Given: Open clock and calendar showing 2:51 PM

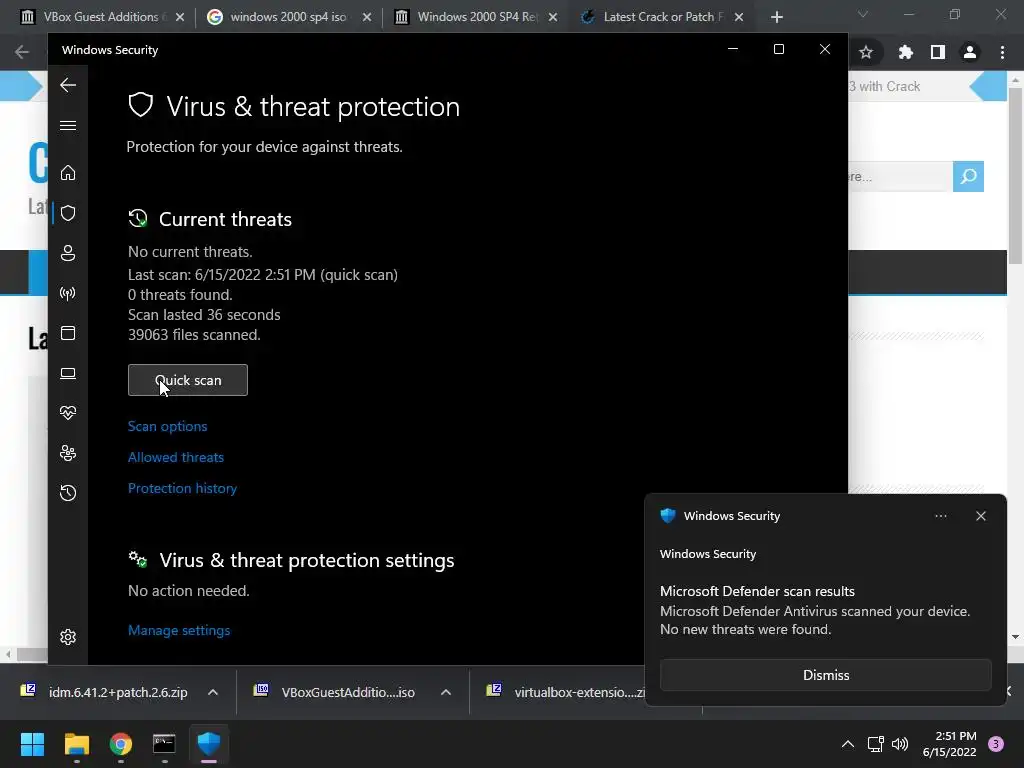Looking at the screenshot, I should 949,744.
